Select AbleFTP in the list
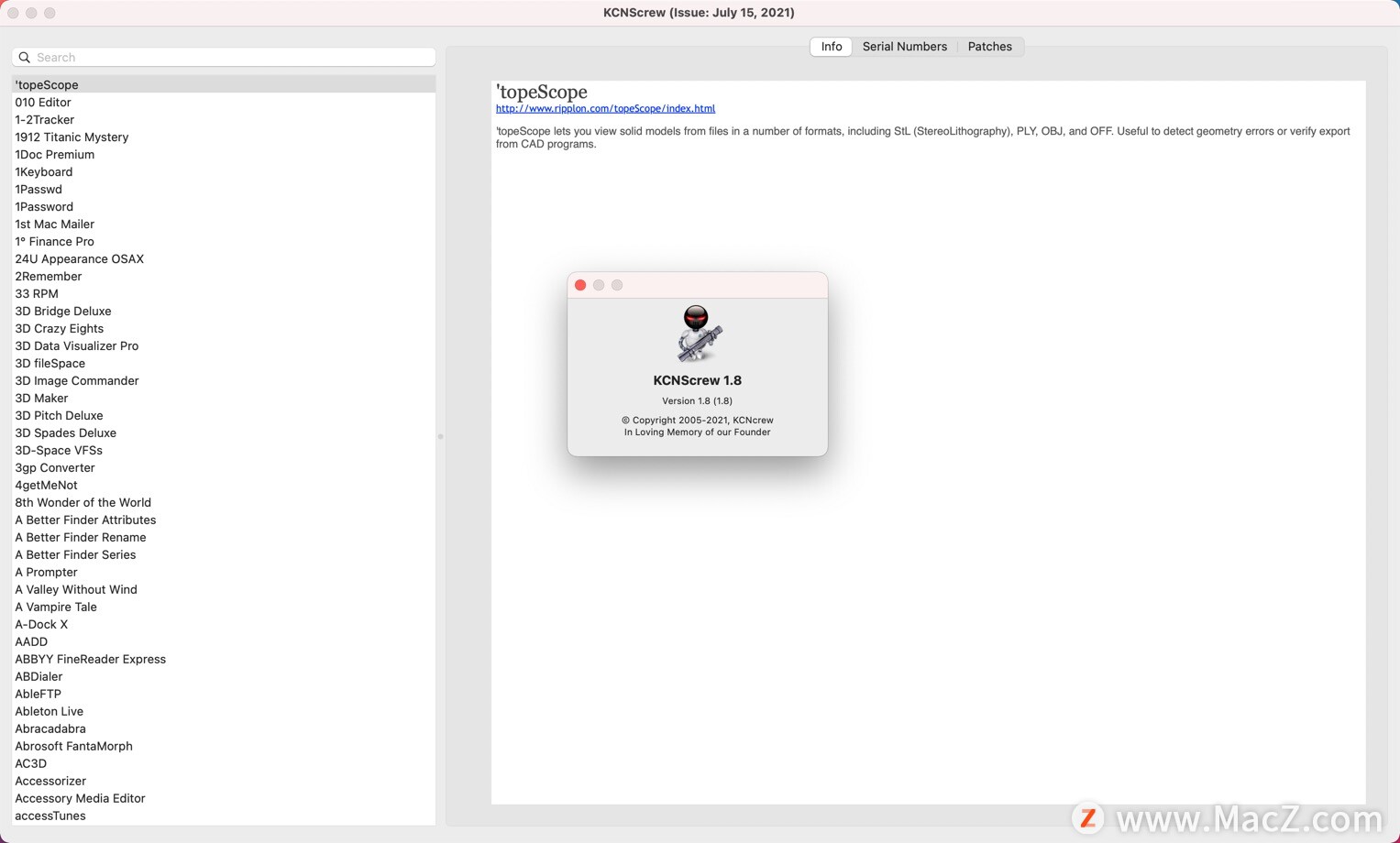This screenshot has width=1400, height=843. pyautogui.click(x=224, y=694)
